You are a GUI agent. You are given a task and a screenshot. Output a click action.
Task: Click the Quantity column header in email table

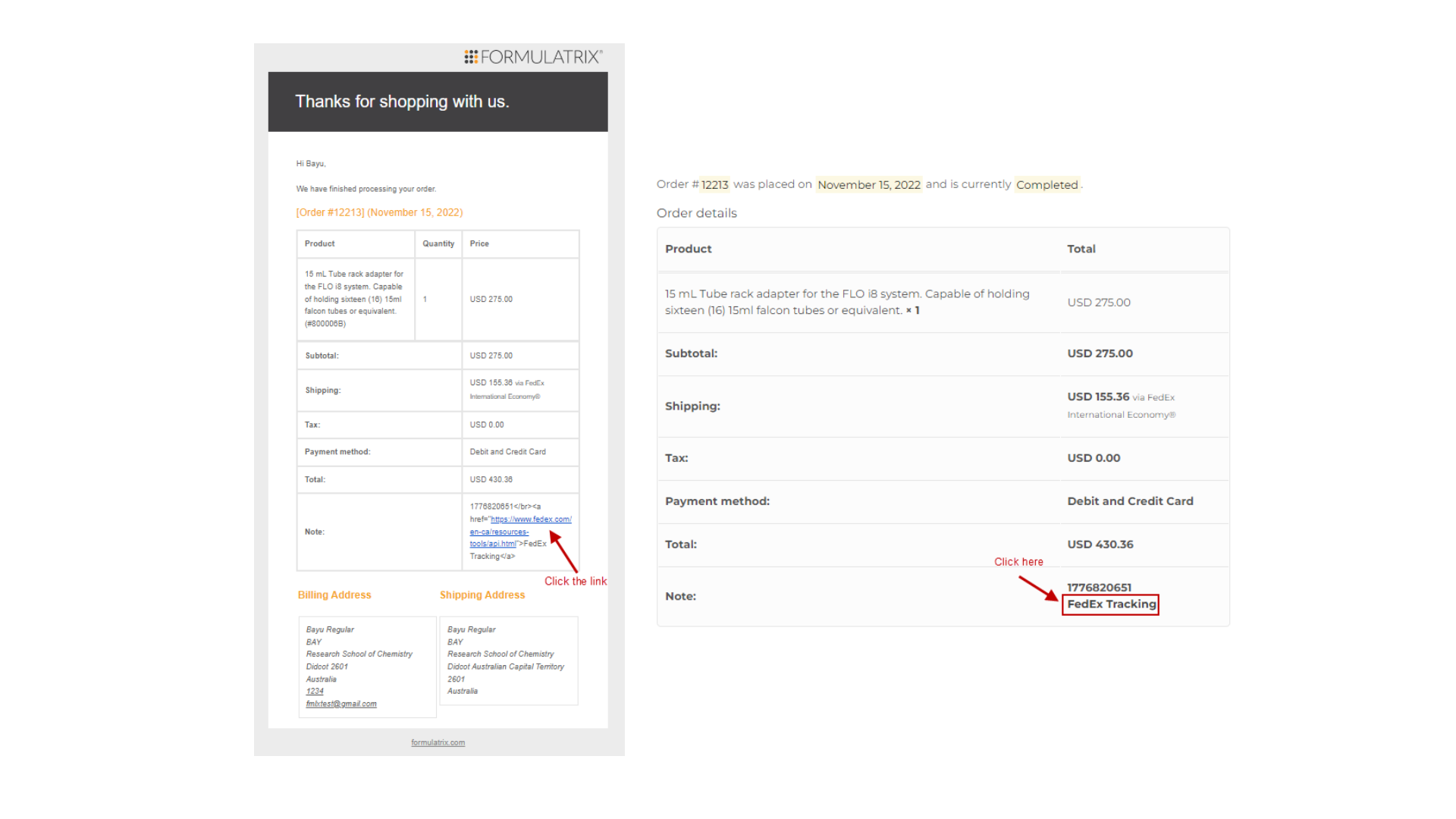tap(438, 243)
